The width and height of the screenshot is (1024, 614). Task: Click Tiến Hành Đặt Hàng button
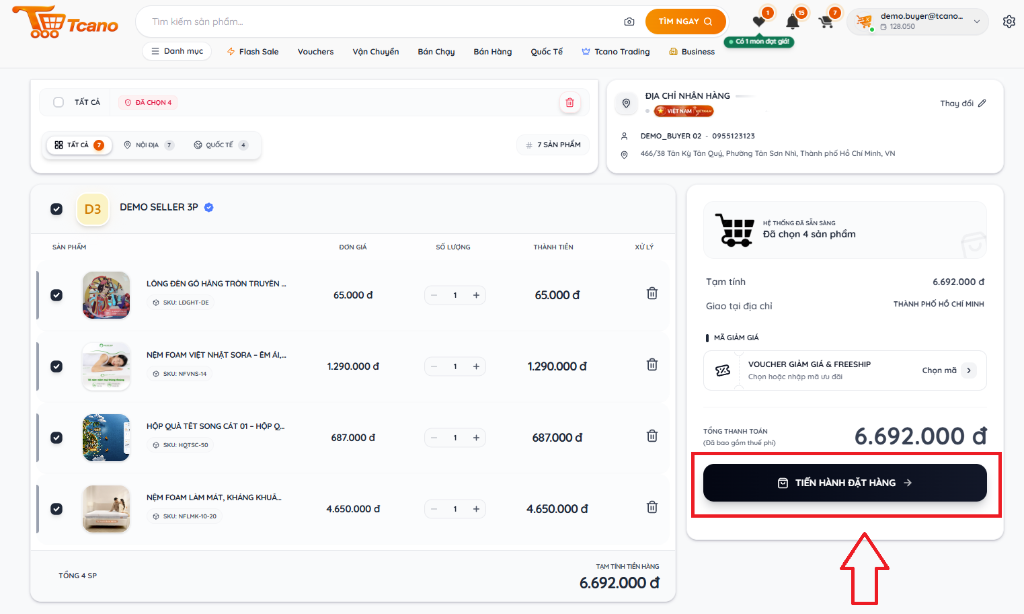844,483
